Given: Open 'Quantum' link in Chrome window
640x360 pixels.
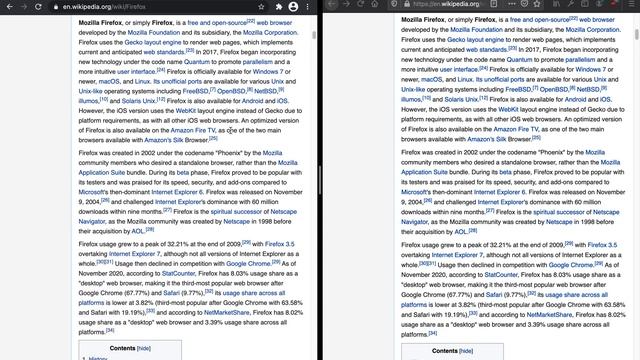Looking at the screenshot, I should click(197, 62).
